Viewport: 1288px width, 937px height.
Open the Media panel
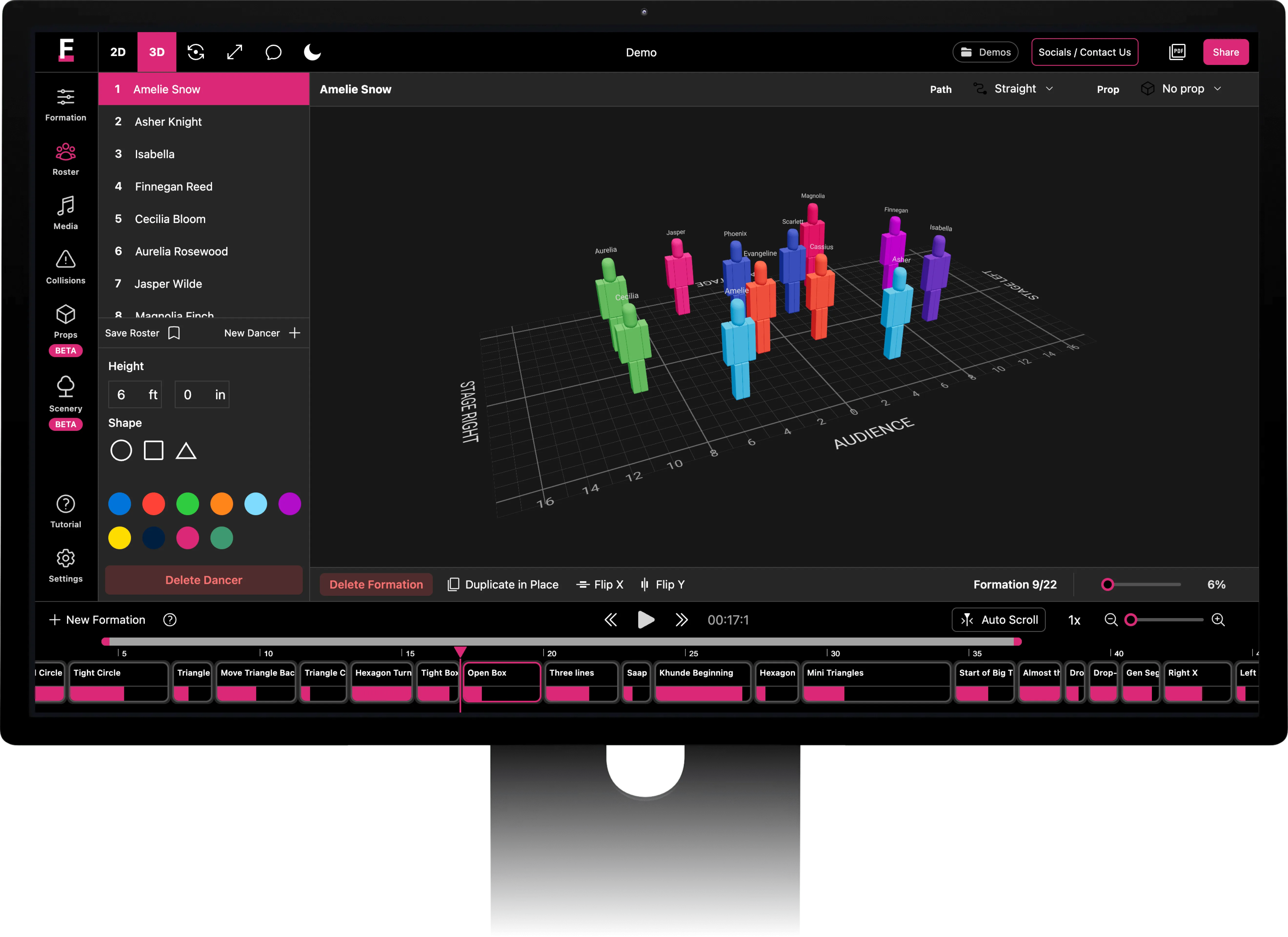pyautogui.click(x=65, y=213)
